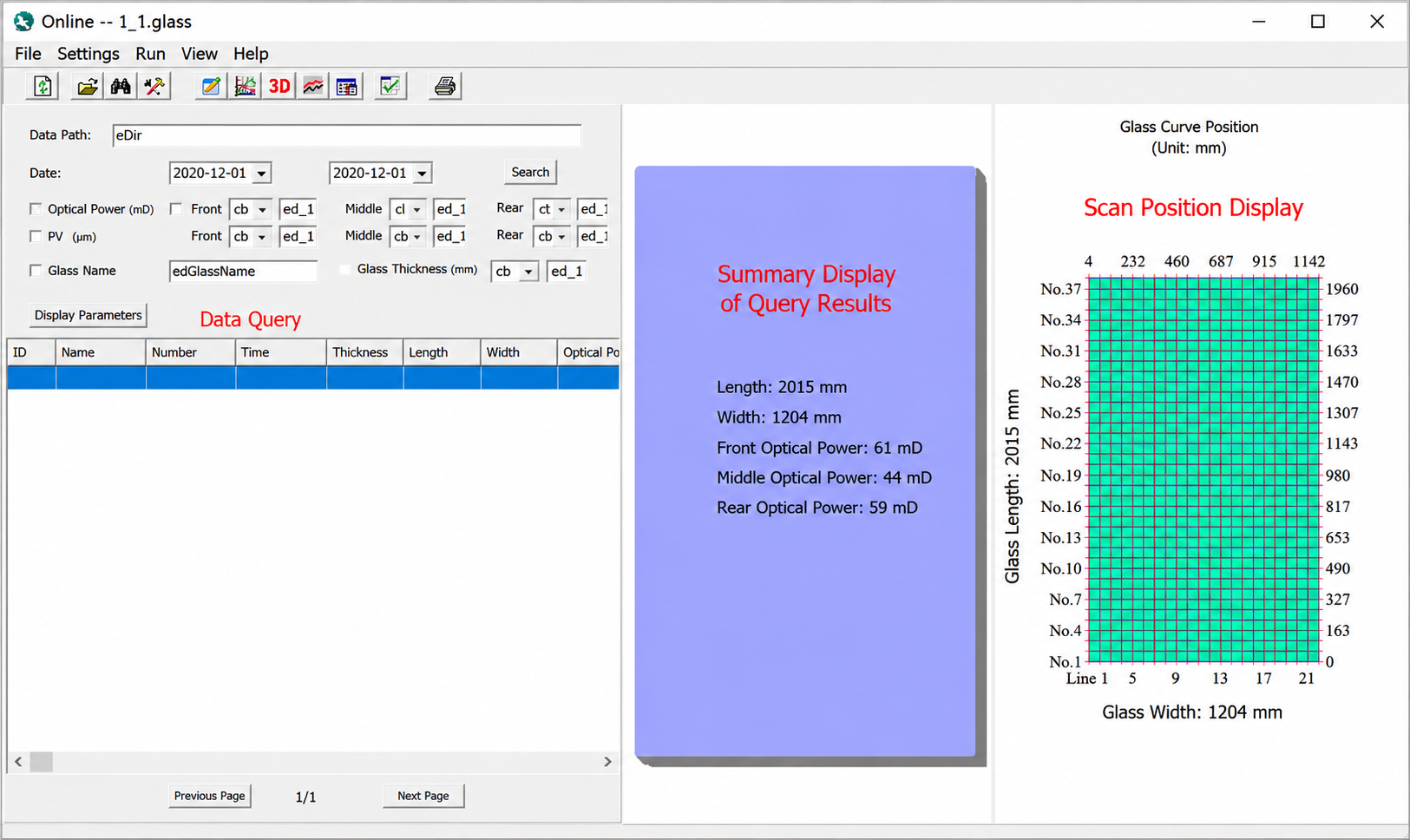Click the horizontal scrollbar thumb
Screen dimensions: 1410x840
[42, 762]
